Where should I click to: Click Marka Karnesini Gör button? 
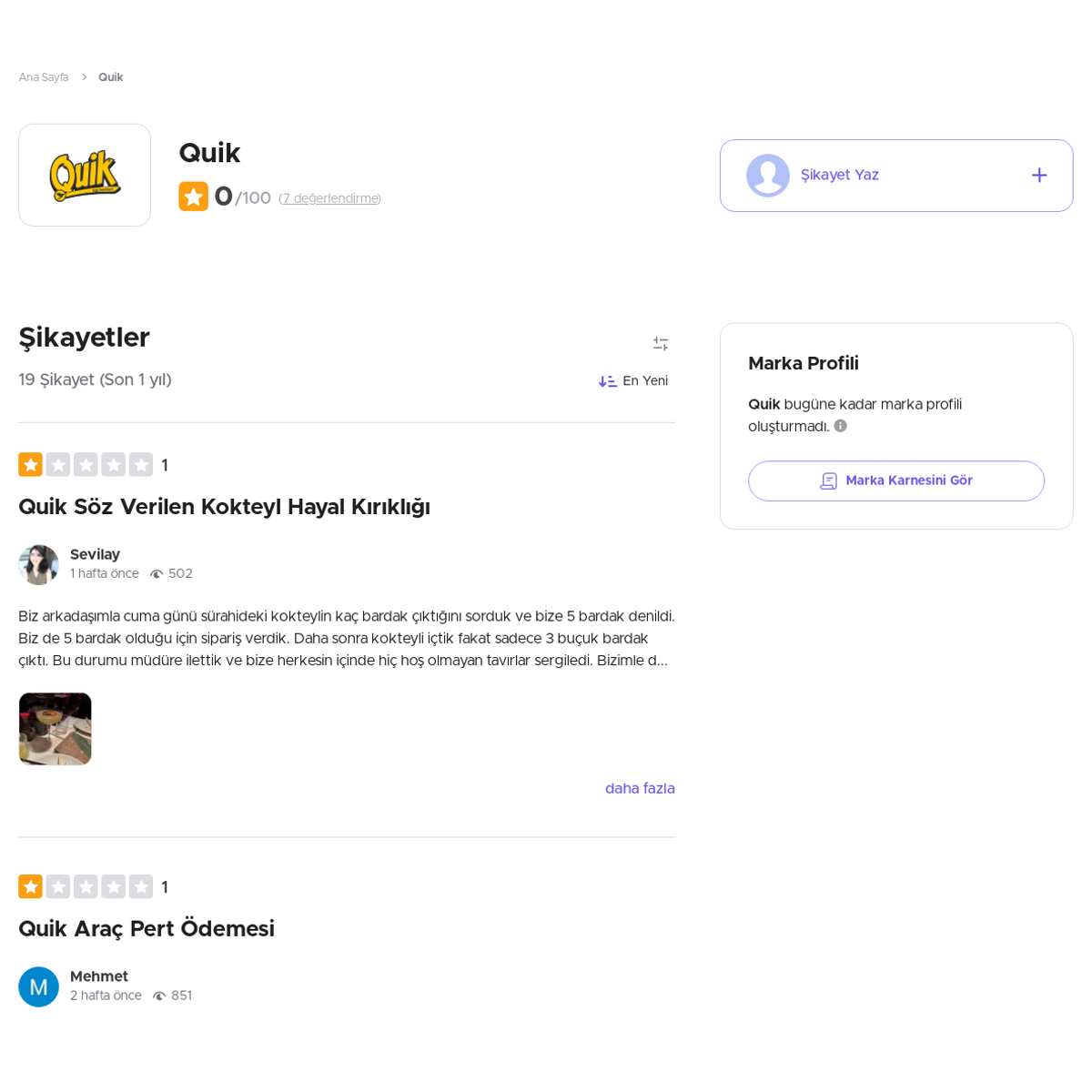point(896,481)
